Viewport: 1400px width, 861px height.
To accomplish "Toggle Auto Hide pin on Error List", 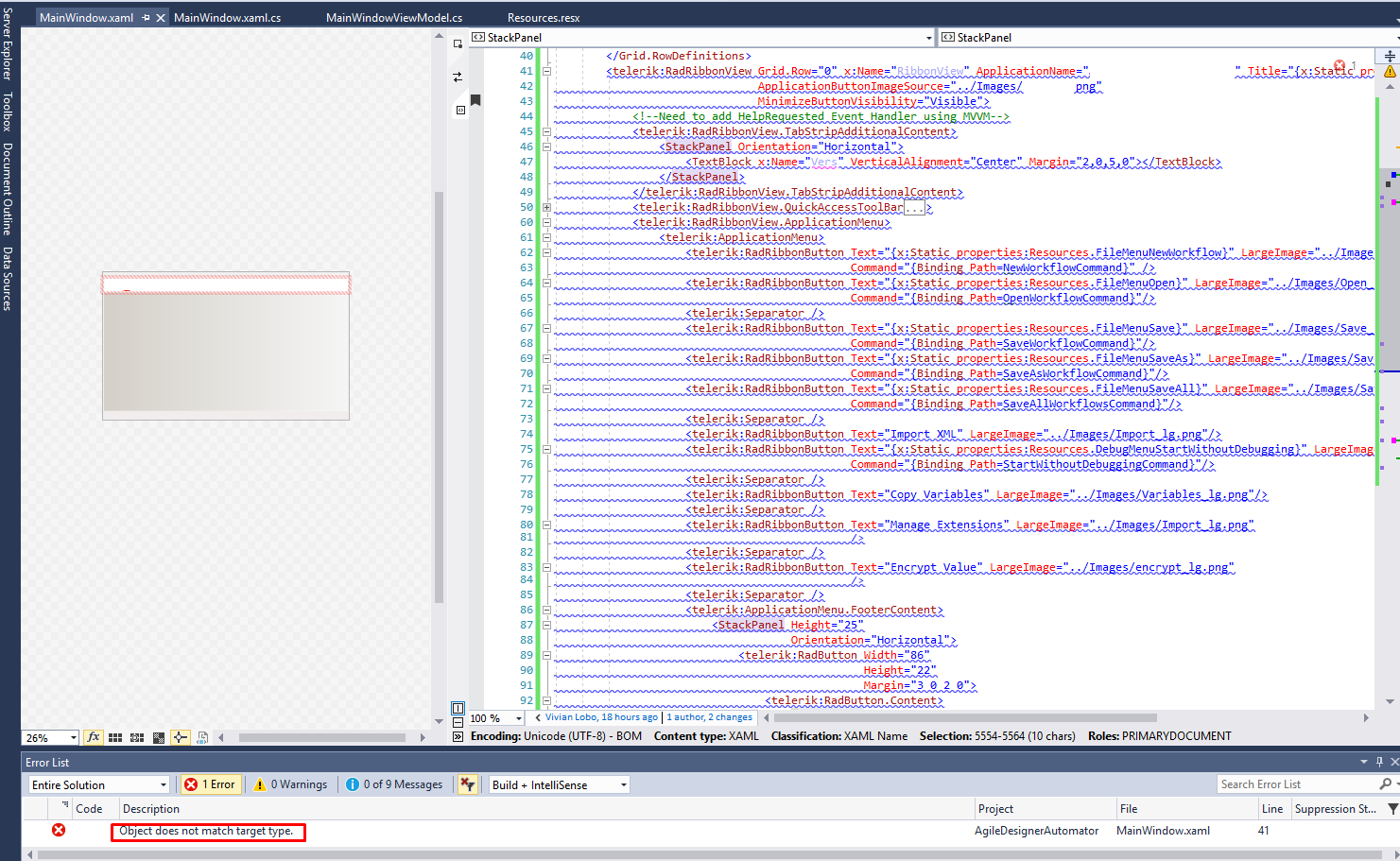I will (1379, 762).
